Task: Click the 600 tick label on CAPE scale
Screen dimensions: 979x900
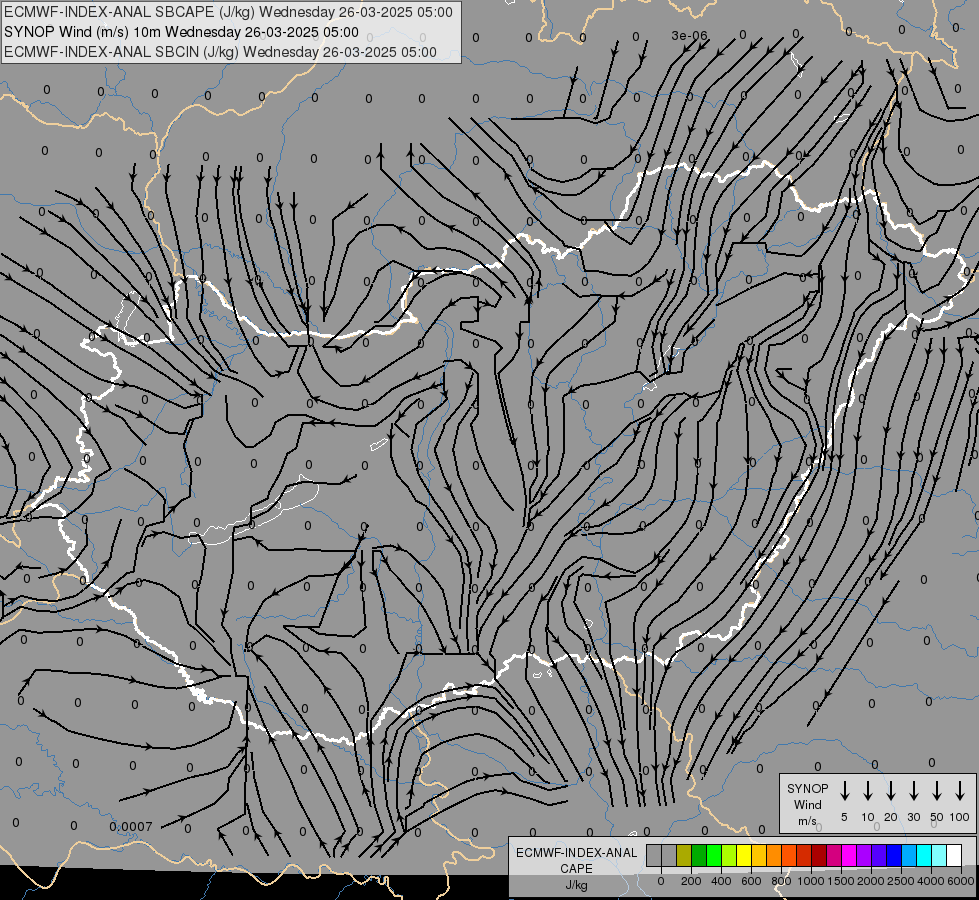Action: (751, 881)
